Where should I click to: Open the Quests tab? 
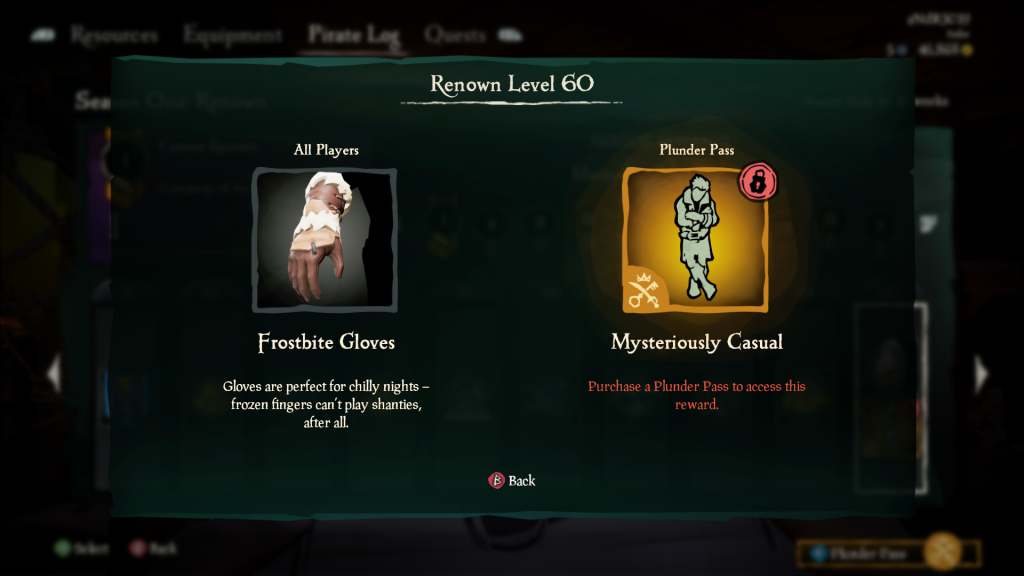pos(455,35)
